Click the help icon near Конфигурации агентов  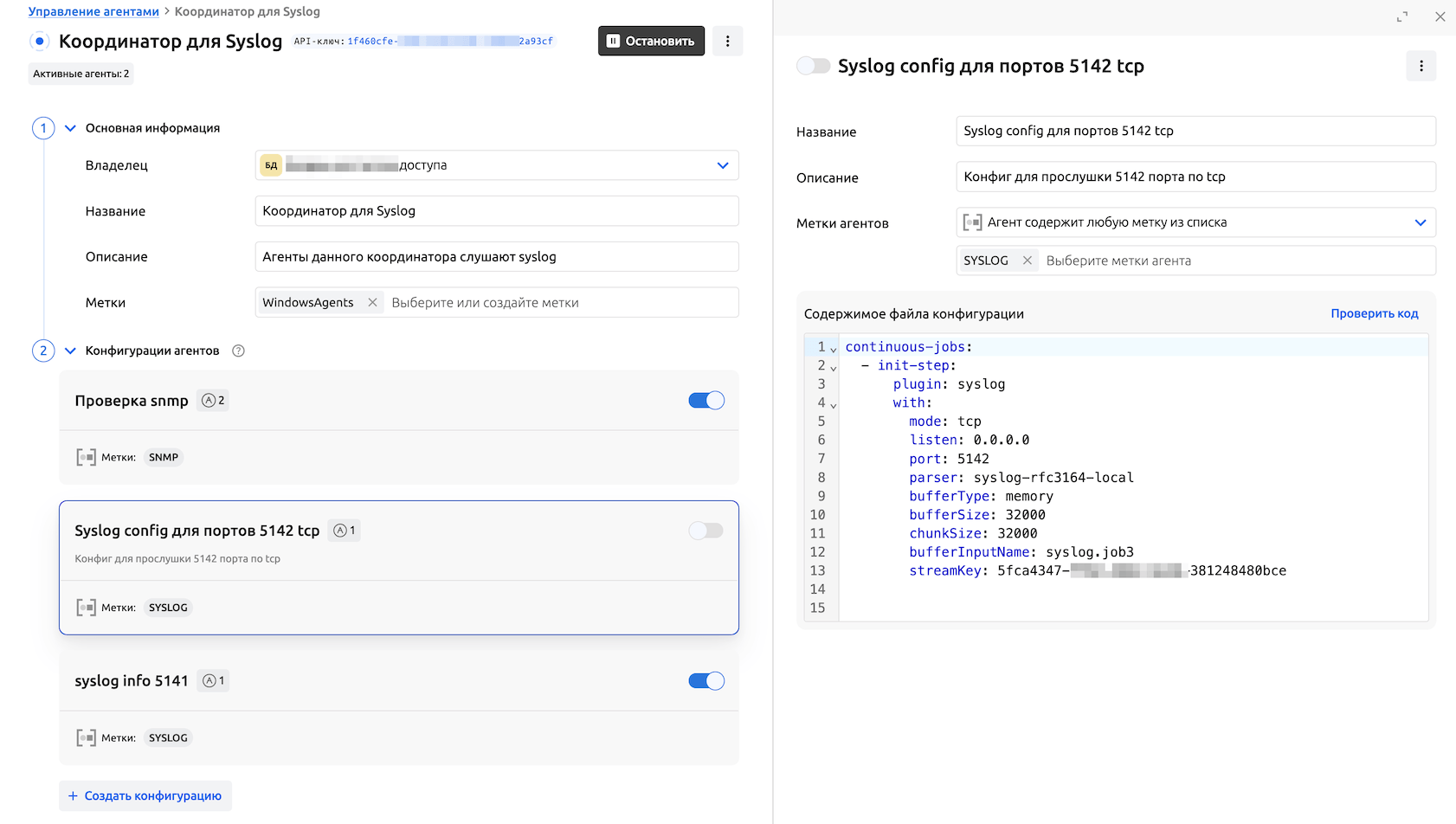pyautogui.click(x=239, y=351)
